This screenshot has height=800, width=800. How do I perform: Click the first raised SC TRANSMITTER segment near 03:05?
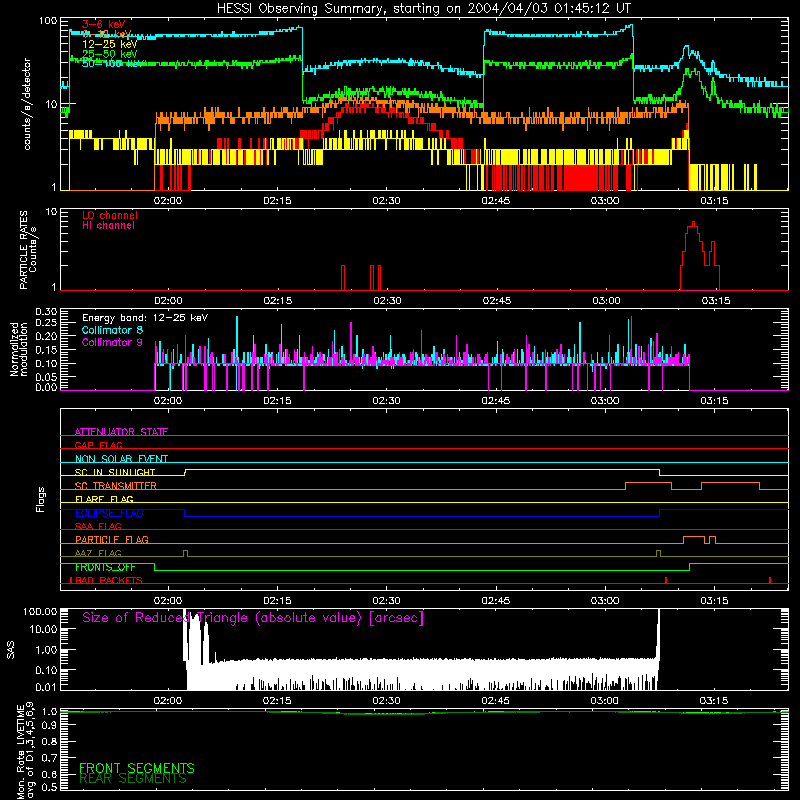[648, 483]
